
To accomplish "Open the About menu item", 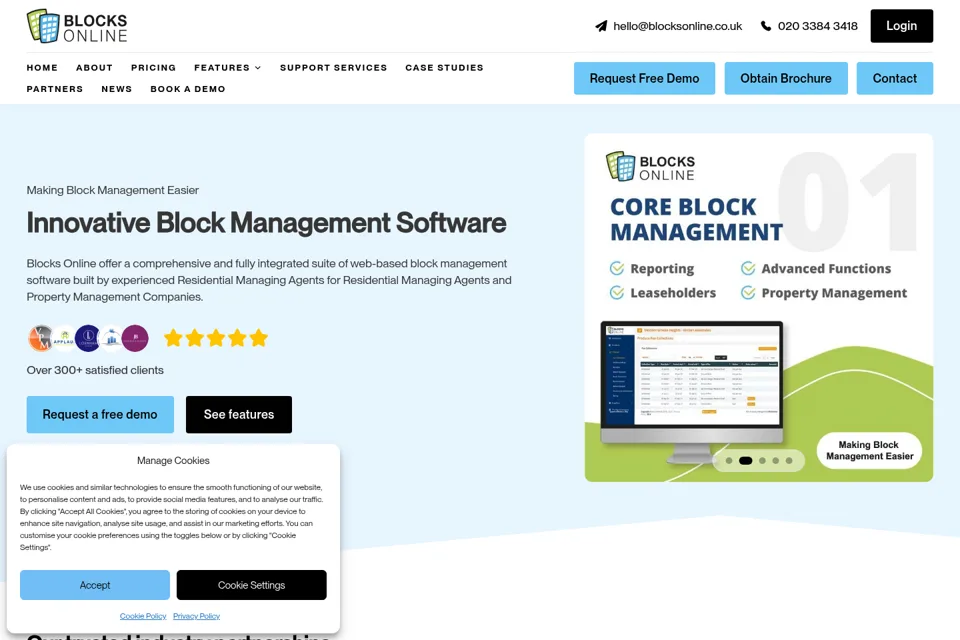I will [94, 67].
